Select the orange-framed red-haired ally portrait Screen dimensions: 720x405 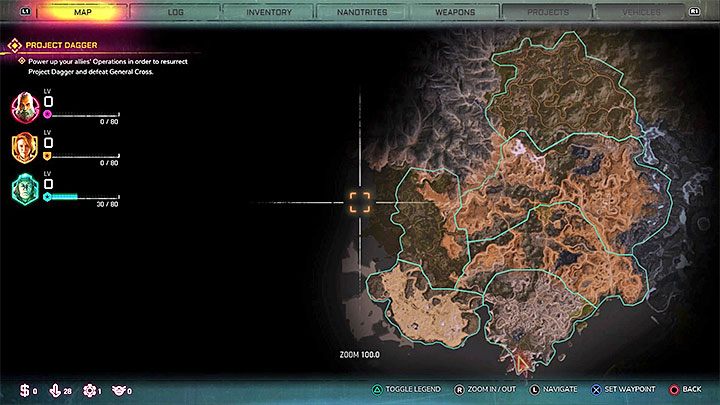click(x=25, y=147)
